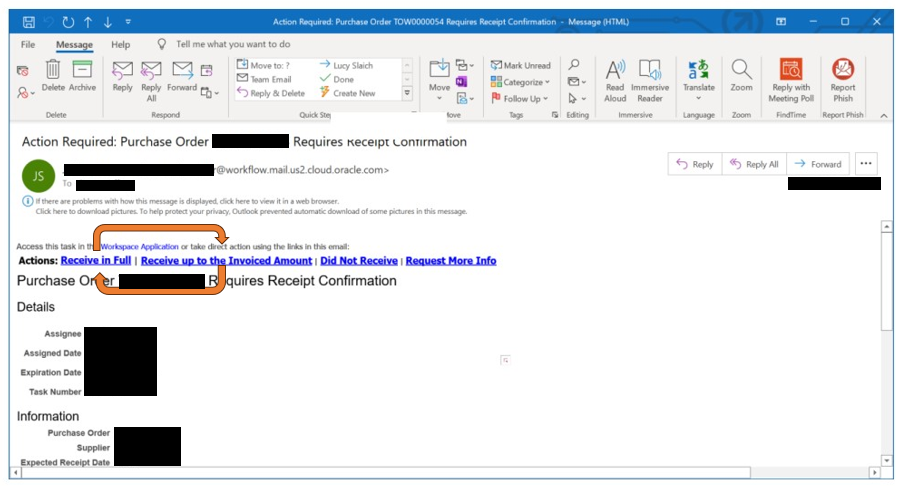Click the ribbon Forward envelope icon
This screenshot has height=486, width=903.
(182, 76)
